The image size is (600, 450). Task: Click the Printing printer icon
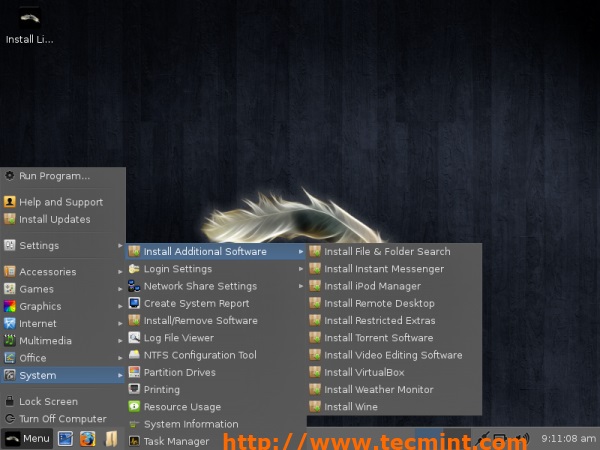pos(134,389)
